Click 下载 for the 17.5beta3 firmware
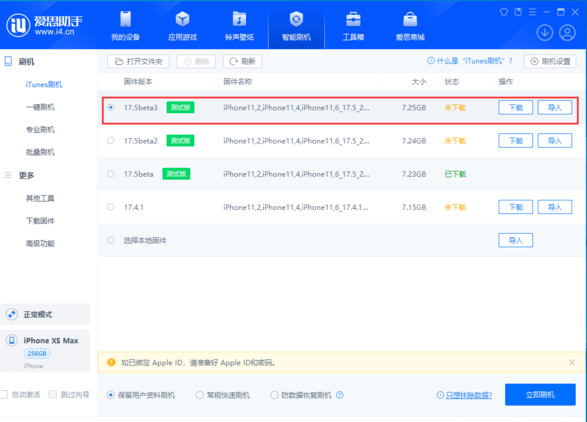587x422 pixels. click(515, 107)
